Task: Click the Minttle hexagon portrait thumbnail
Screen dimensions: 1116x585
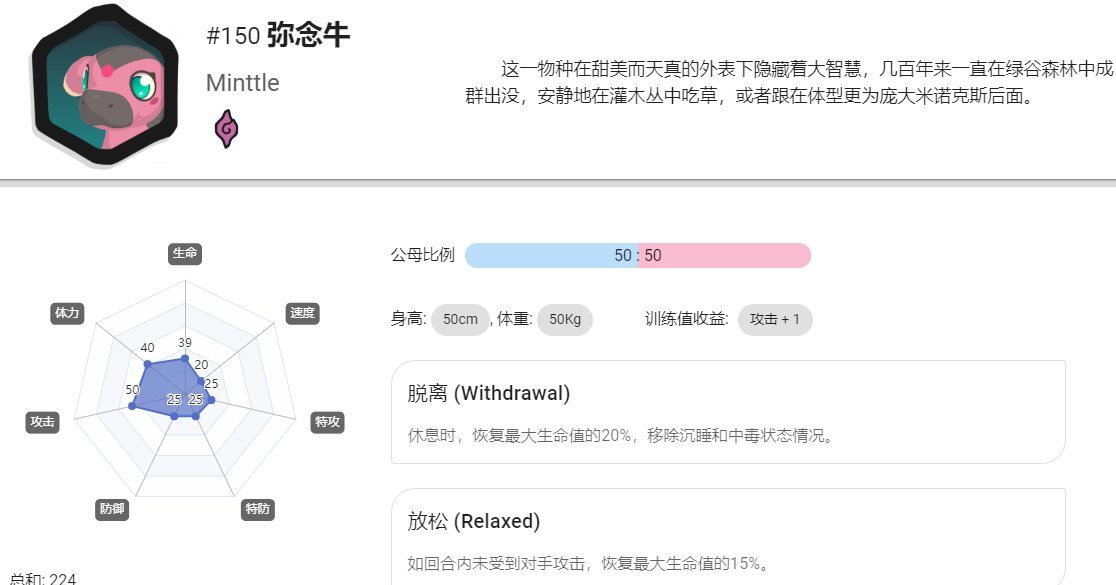Action: click(105, 85)
